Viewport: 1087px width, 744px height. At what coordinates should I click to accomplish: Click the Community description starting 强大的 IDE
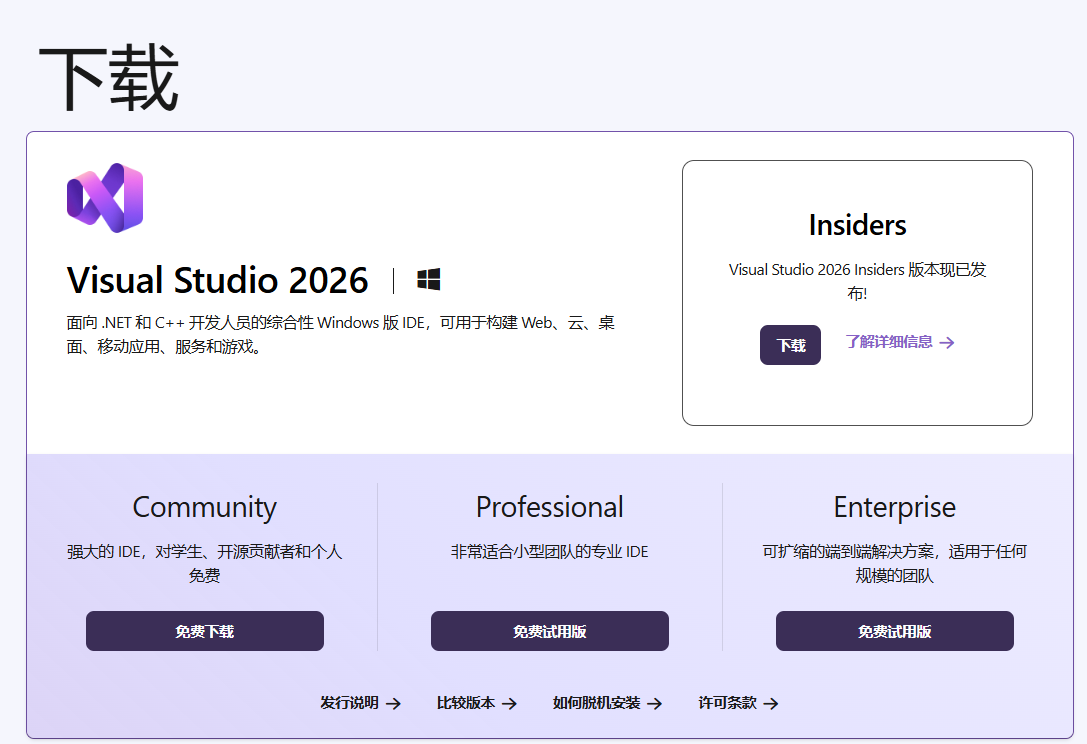click(x=205, y=564)
